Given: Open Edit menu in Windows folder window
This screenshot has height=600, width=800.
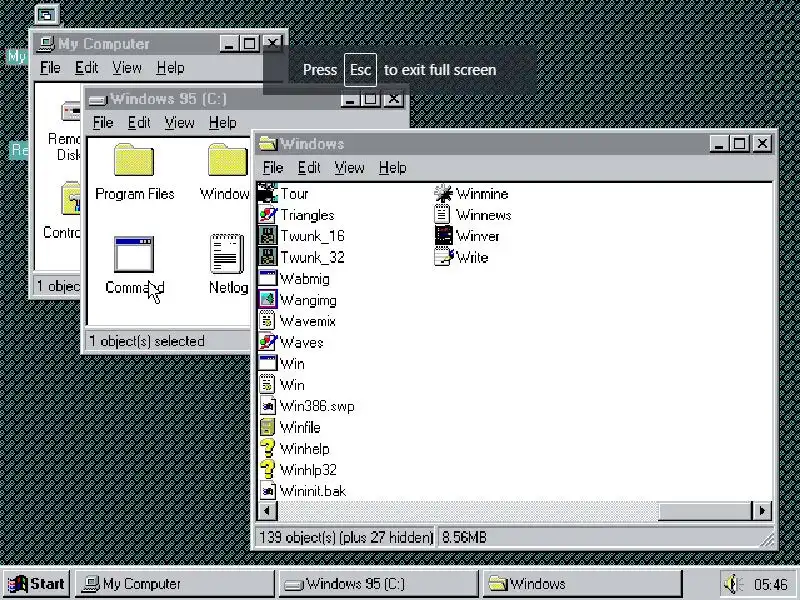Looking at the screenshot, I should pyautogui.click(x=309, y=167).
